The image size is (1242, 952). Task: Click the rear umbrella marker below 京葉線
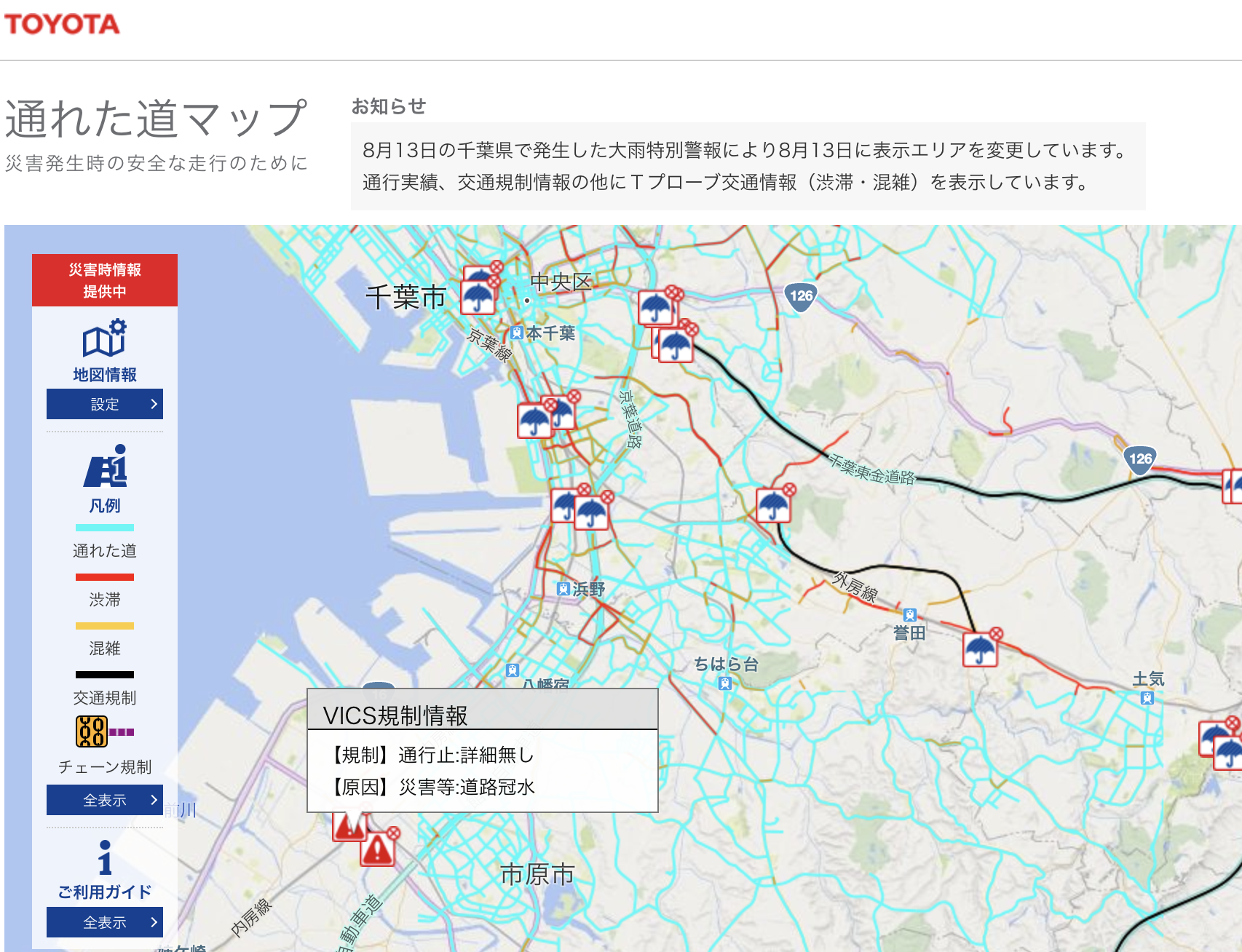click(x=563, y=411)
